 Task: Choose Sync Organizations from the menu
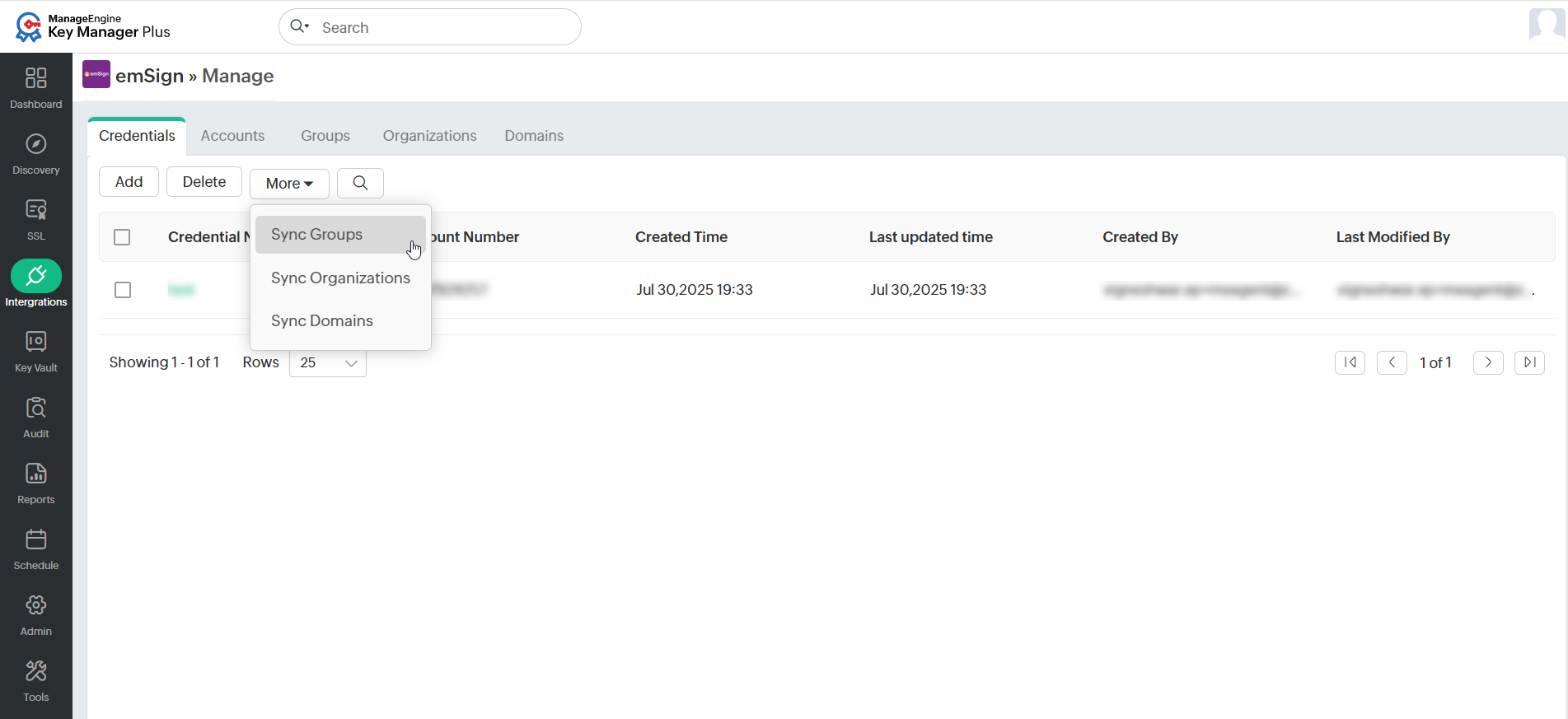340,278
